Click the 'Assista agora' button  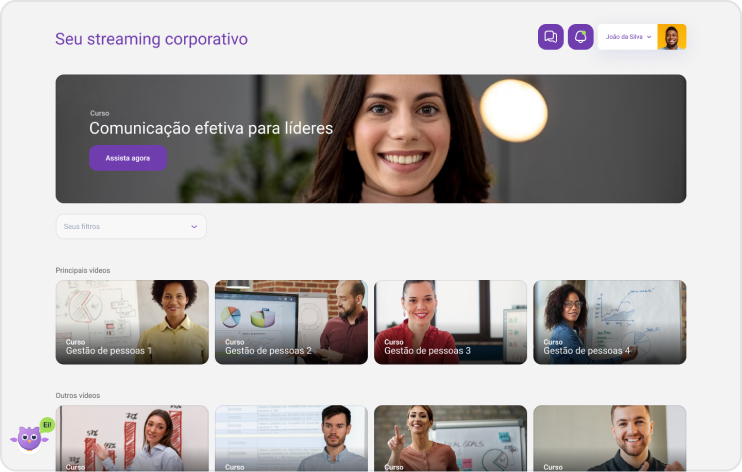coord(128,158)
